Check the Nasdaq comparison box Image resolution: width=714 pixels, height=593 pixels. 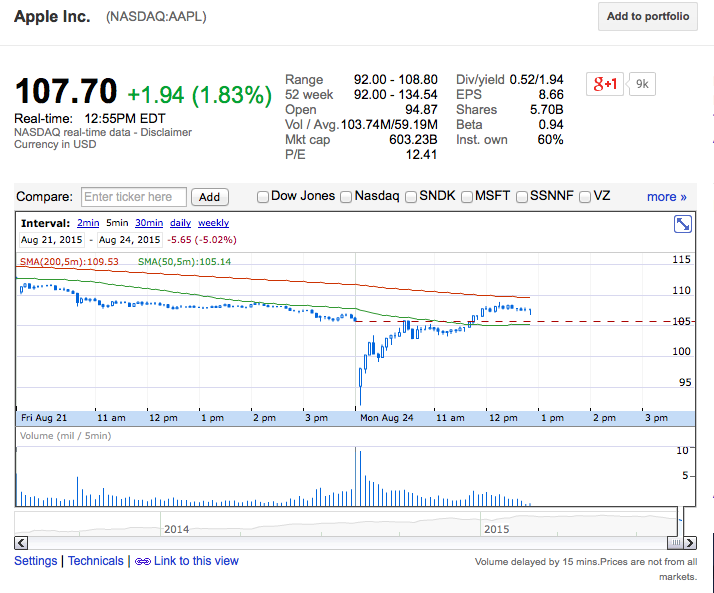click(346, 197)
